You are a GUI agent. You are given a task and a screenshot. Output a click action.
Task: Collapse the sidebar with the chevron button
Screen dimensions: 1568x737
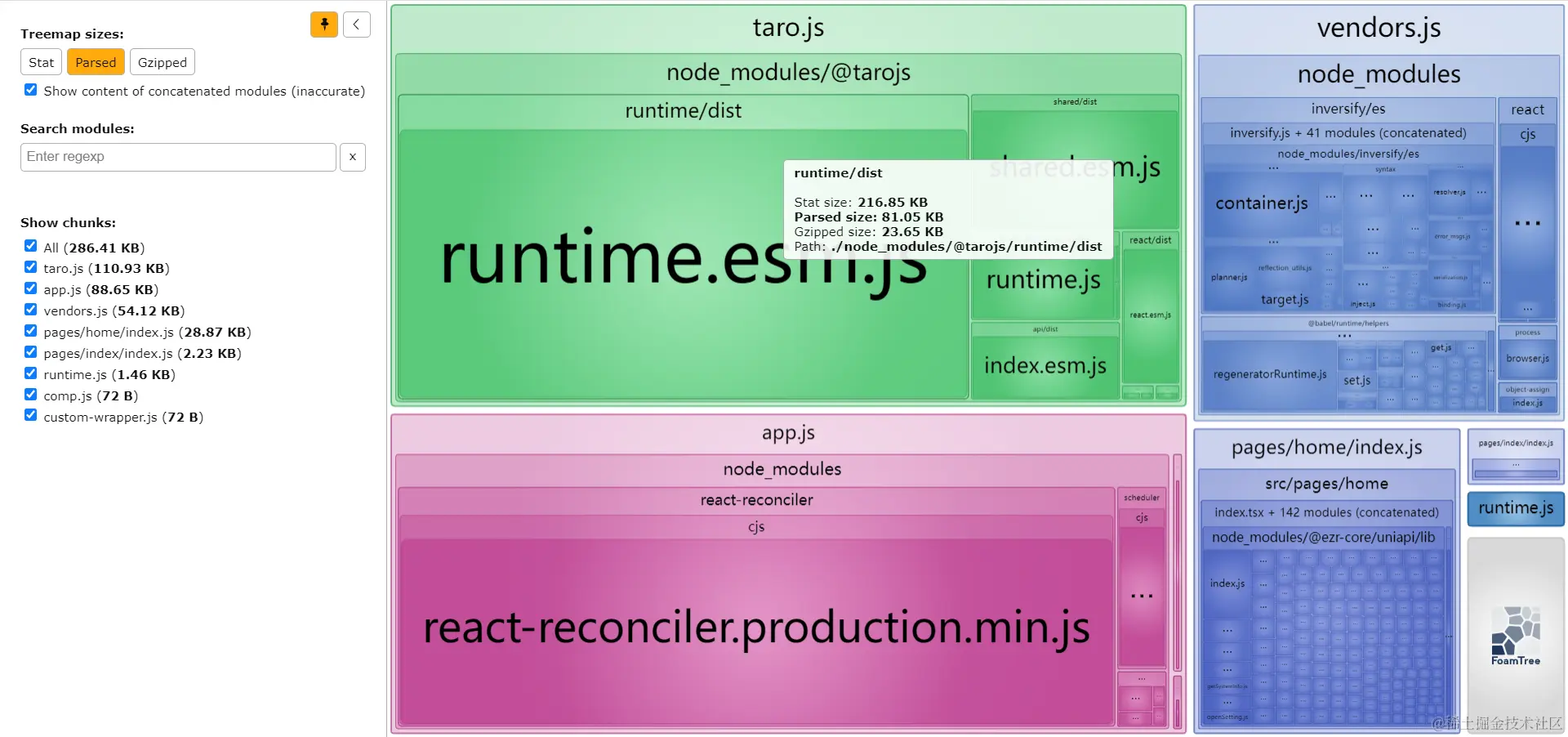tap(357, 25)
